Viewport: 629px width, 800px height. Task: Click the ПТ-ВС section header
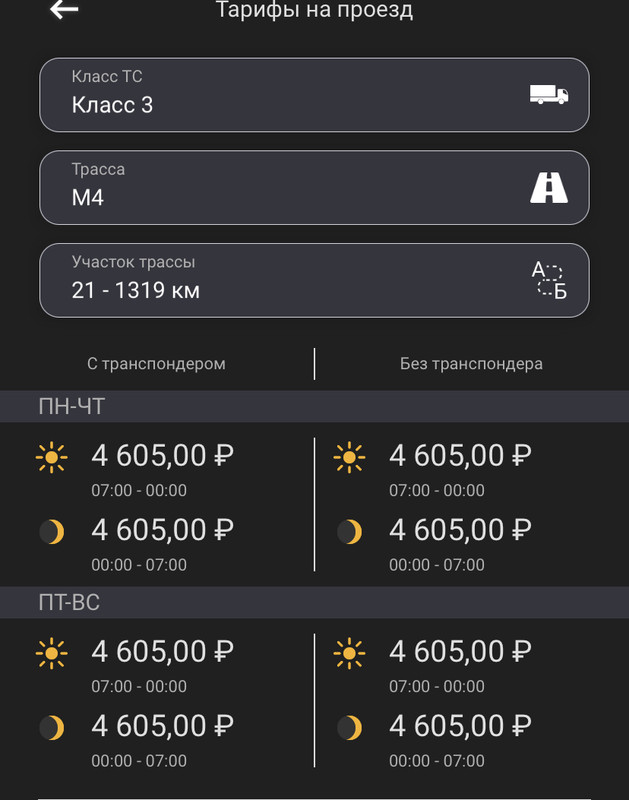314,603
